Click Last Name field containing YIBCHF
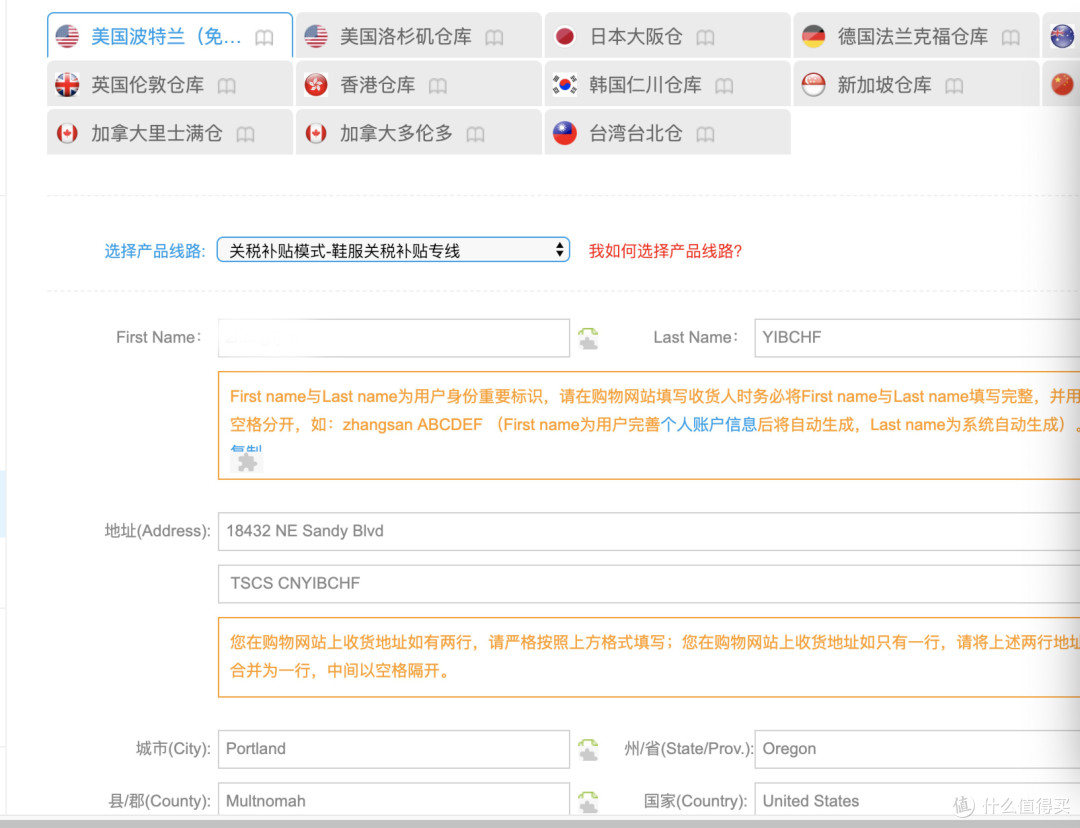The width and height of the screenshot is (1080, 828). [917, 338]
